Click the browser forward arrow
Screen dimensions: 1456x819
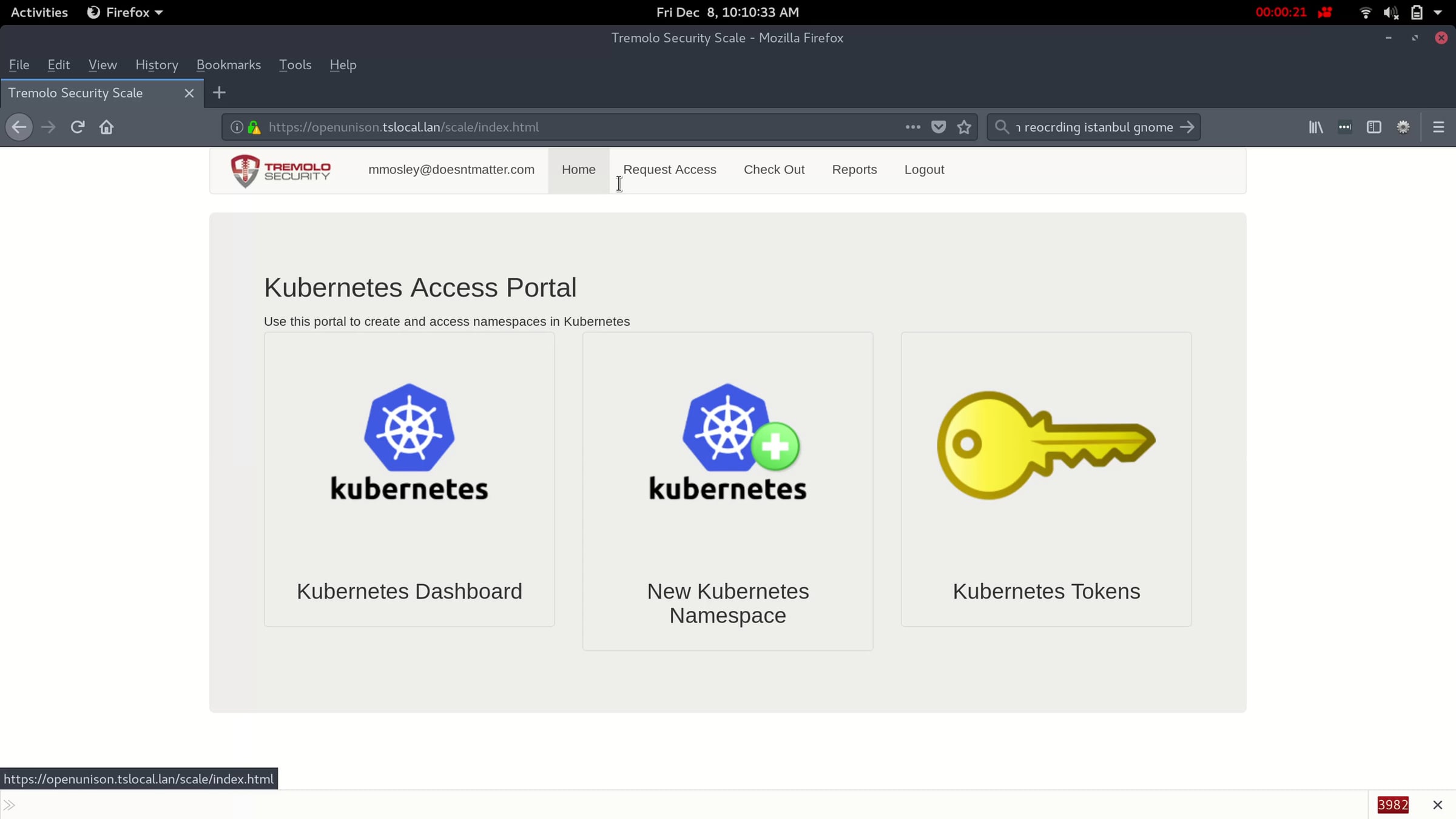pyautogui.click(x=48, y=127)
